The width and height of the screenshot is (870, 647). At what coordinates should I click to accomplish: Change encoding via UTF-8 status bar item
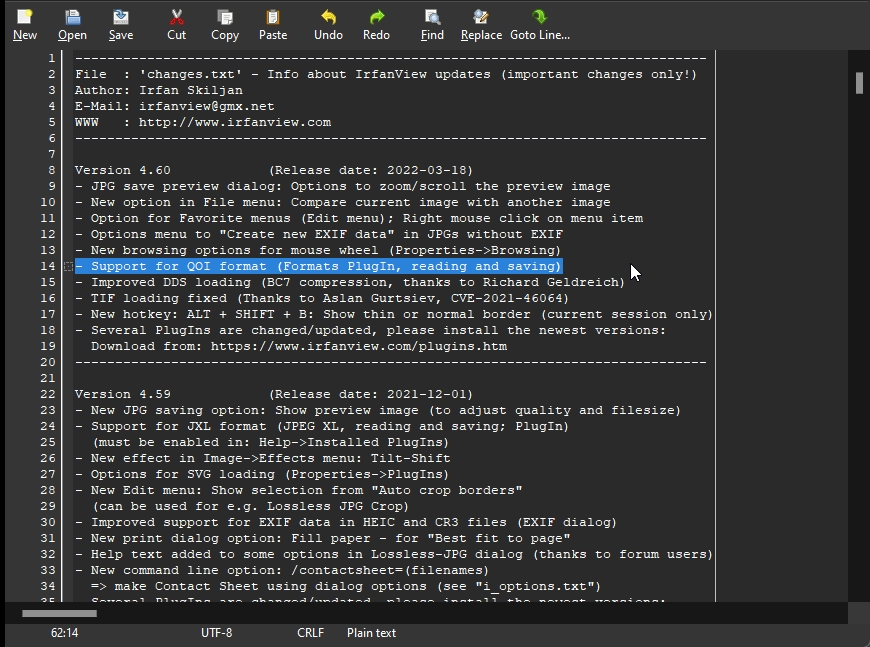(217, 632)
